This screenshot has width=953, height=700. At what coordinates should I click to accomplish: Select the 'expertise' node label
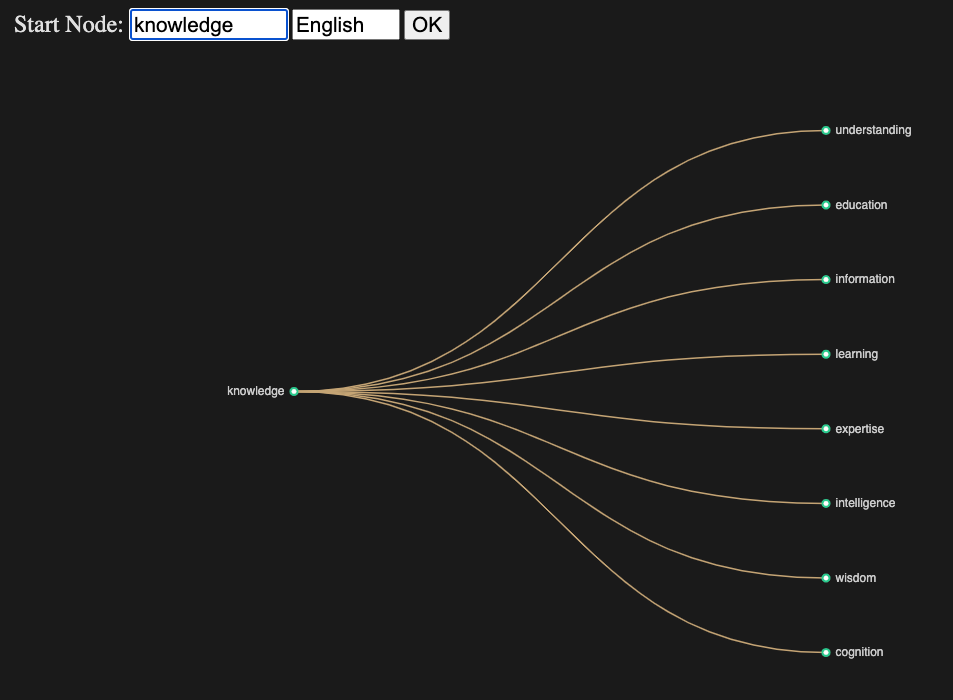pos(859,429)
